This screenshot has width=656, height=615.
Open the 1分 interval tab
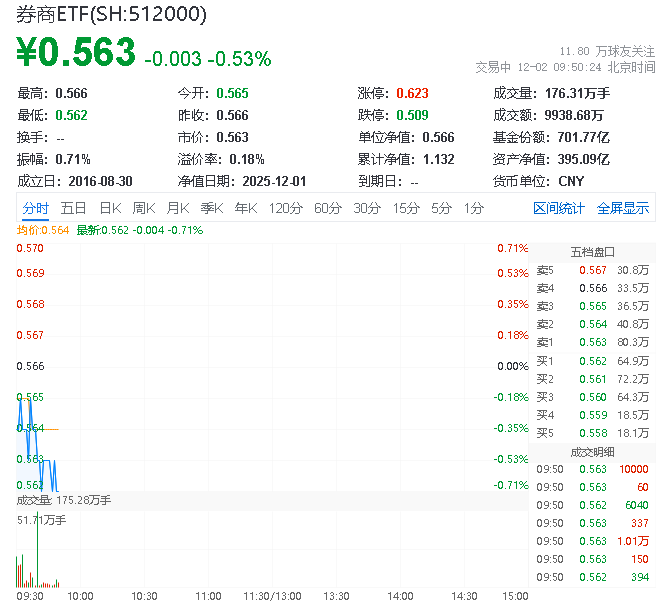(473, 208)
